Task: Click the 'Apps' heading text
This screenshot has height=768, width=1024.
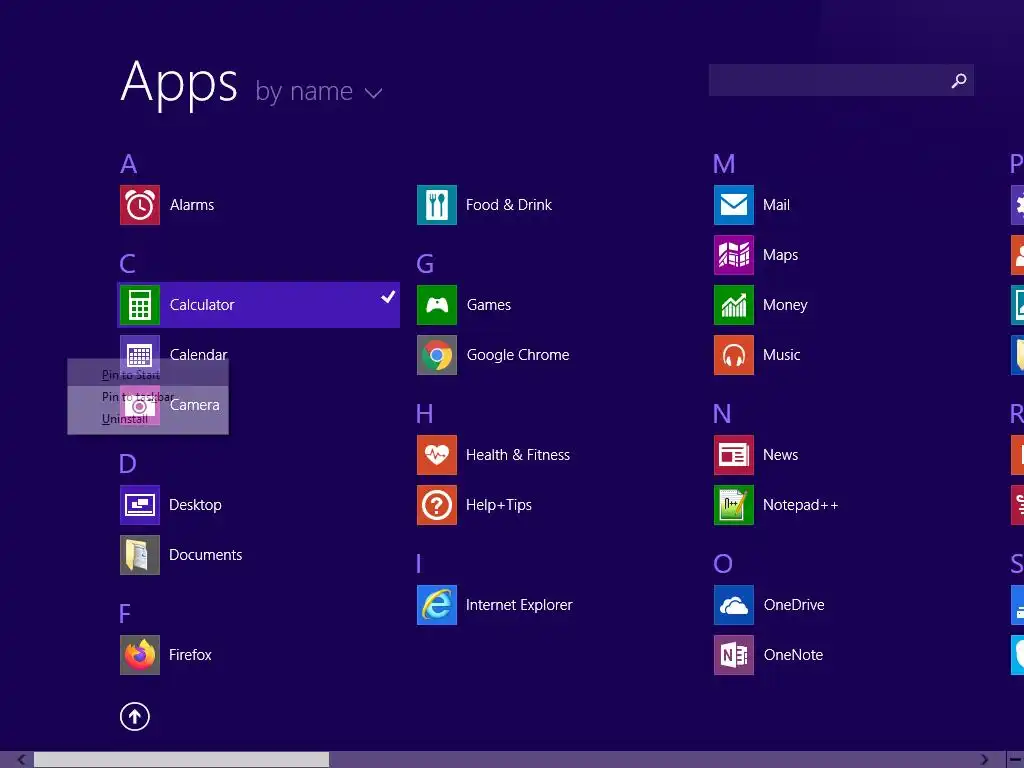Action: [180, 83]
